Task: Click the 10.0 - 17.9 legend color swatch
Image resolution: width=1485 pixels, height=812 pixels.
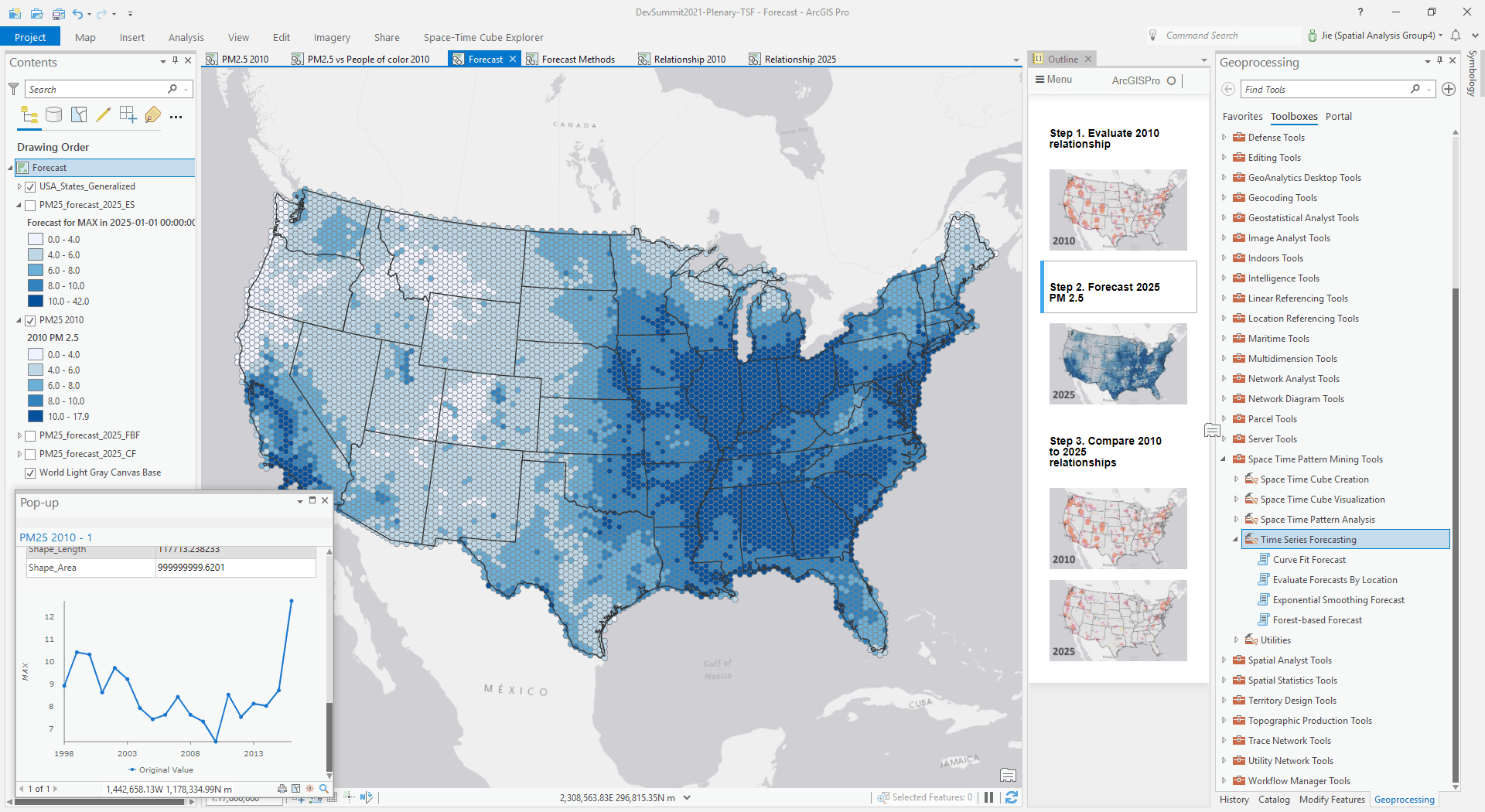Action: (x=36, y=417)
